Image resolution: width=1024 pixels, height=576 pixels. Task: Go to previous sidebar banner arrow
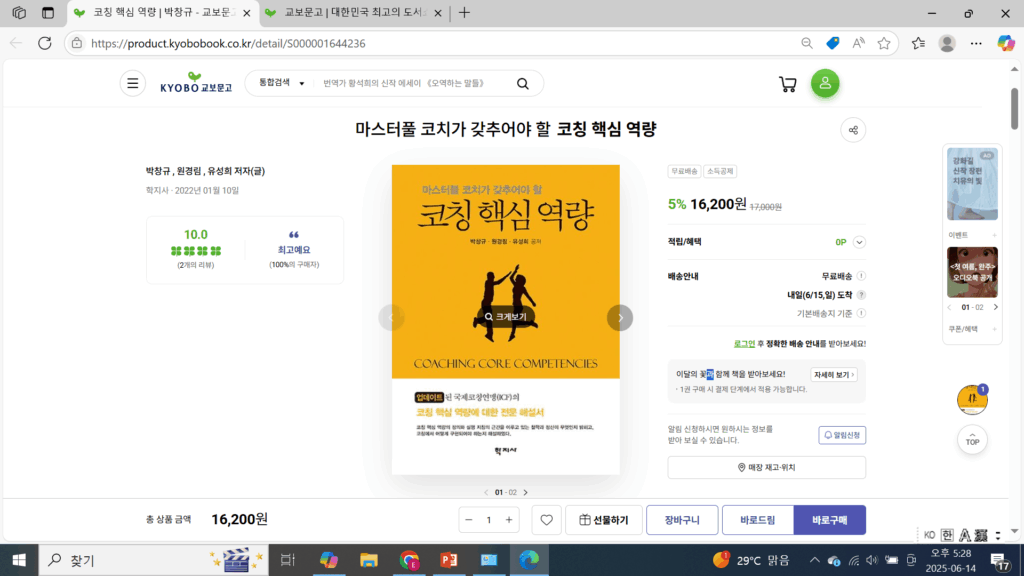point(950,307)
